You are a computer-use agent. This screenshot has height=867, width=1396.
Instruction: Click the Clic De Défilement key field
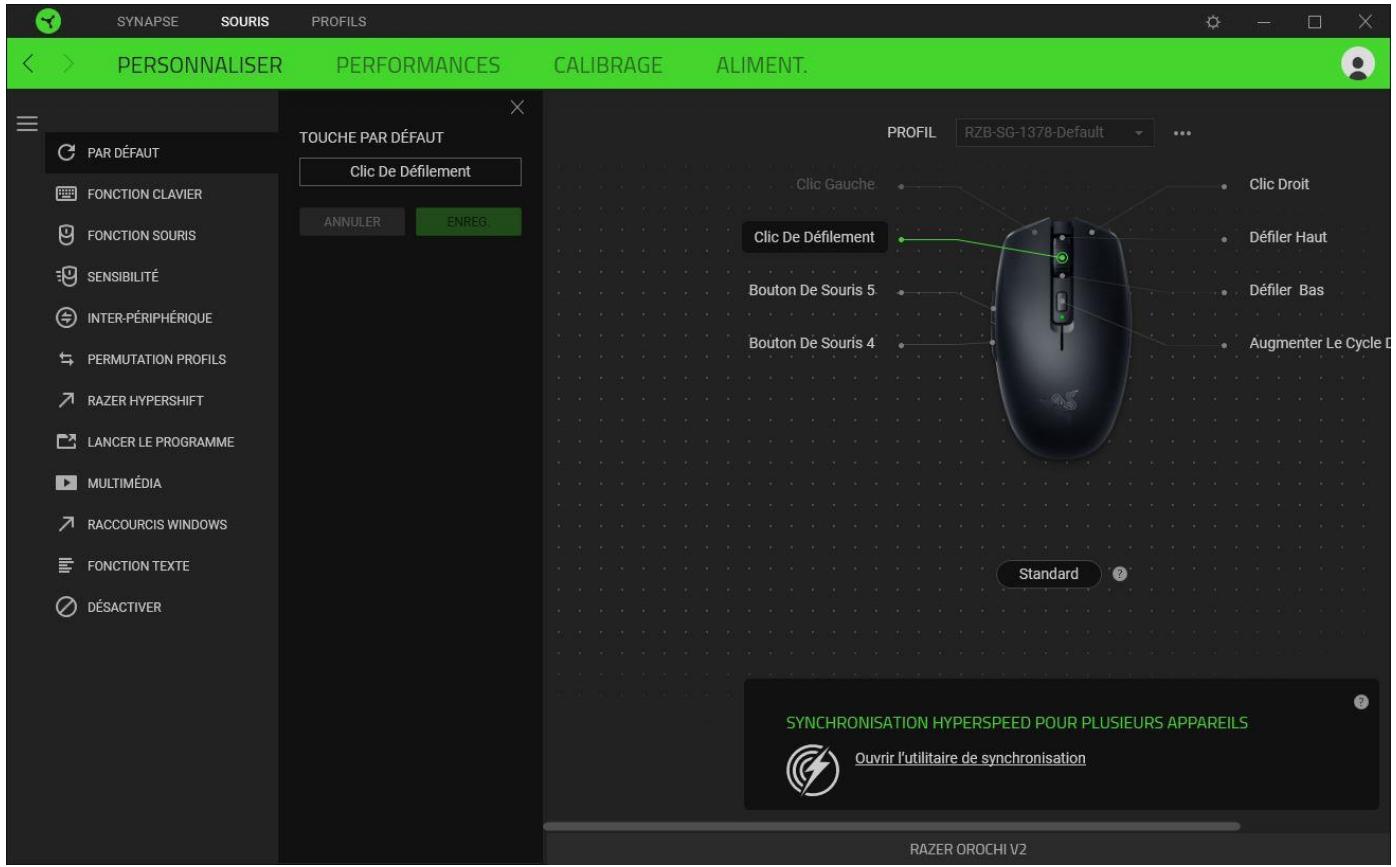click(410, 172)
